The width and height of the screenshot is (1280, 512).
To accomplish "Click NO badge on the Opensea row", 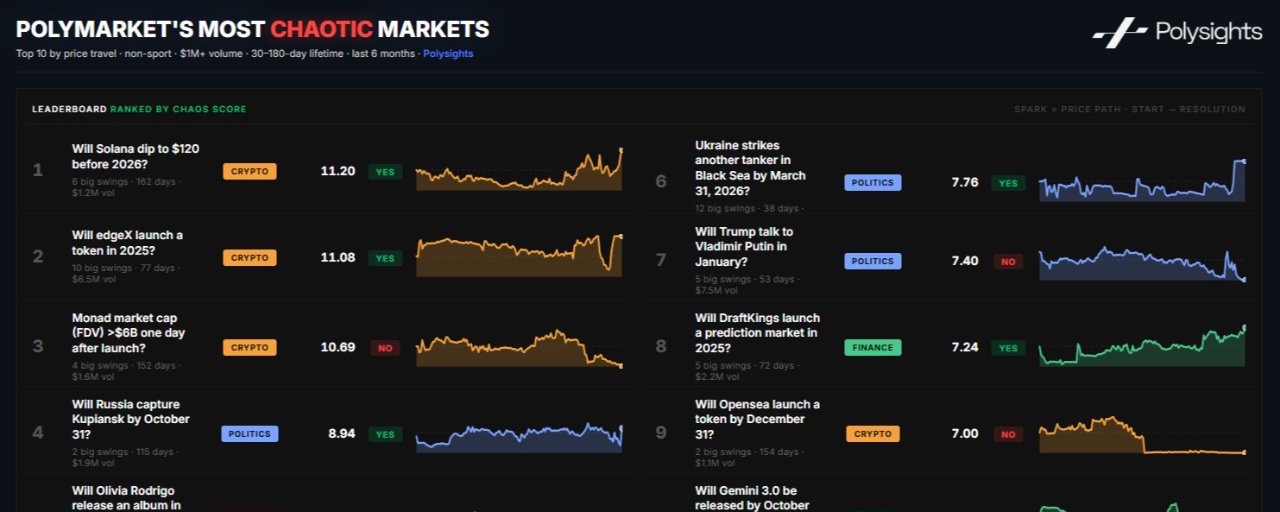I will pos(1008,435).
